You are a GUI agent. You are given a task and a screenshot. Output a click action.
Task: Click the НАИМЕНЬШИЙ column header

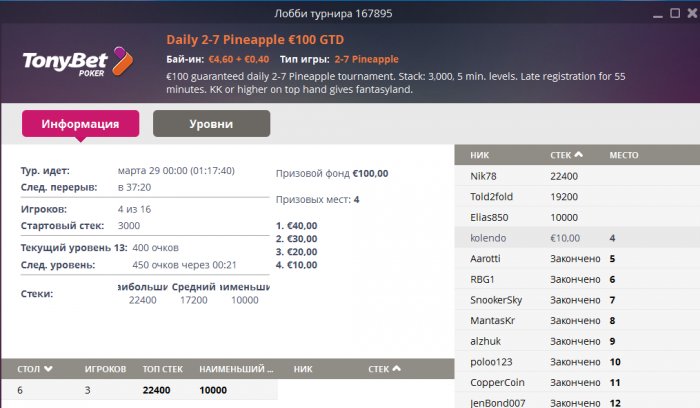[236, 369]
